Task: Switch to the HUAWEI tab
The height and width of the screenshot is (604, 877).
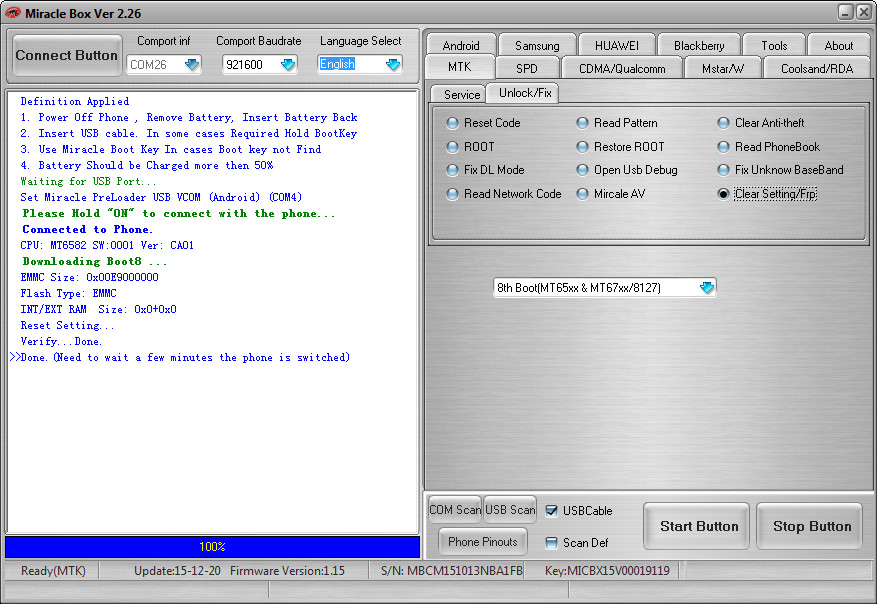Action: [x=616, y=45]
